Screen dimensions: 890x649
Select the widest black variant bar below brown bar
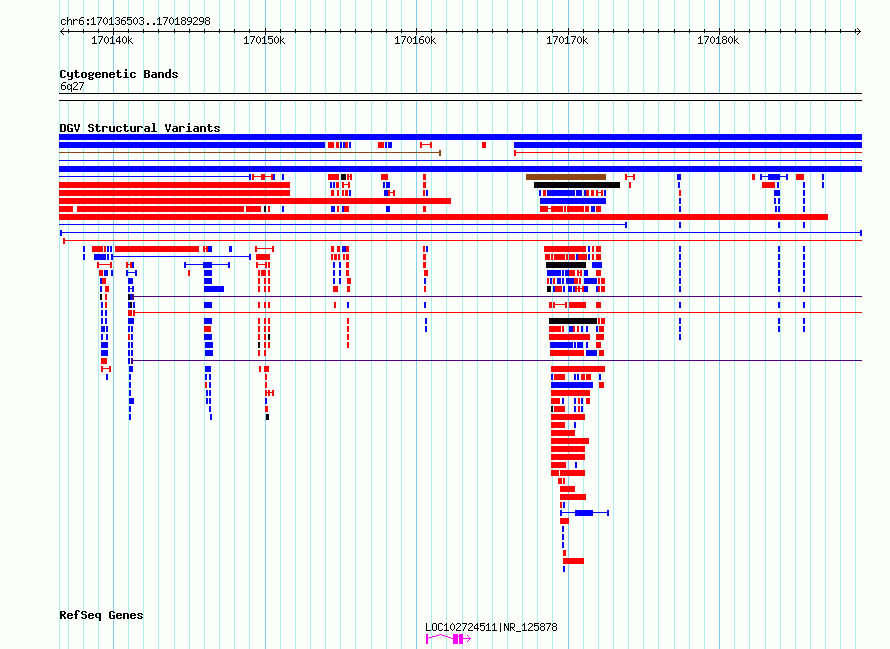[x=577, y=185]
